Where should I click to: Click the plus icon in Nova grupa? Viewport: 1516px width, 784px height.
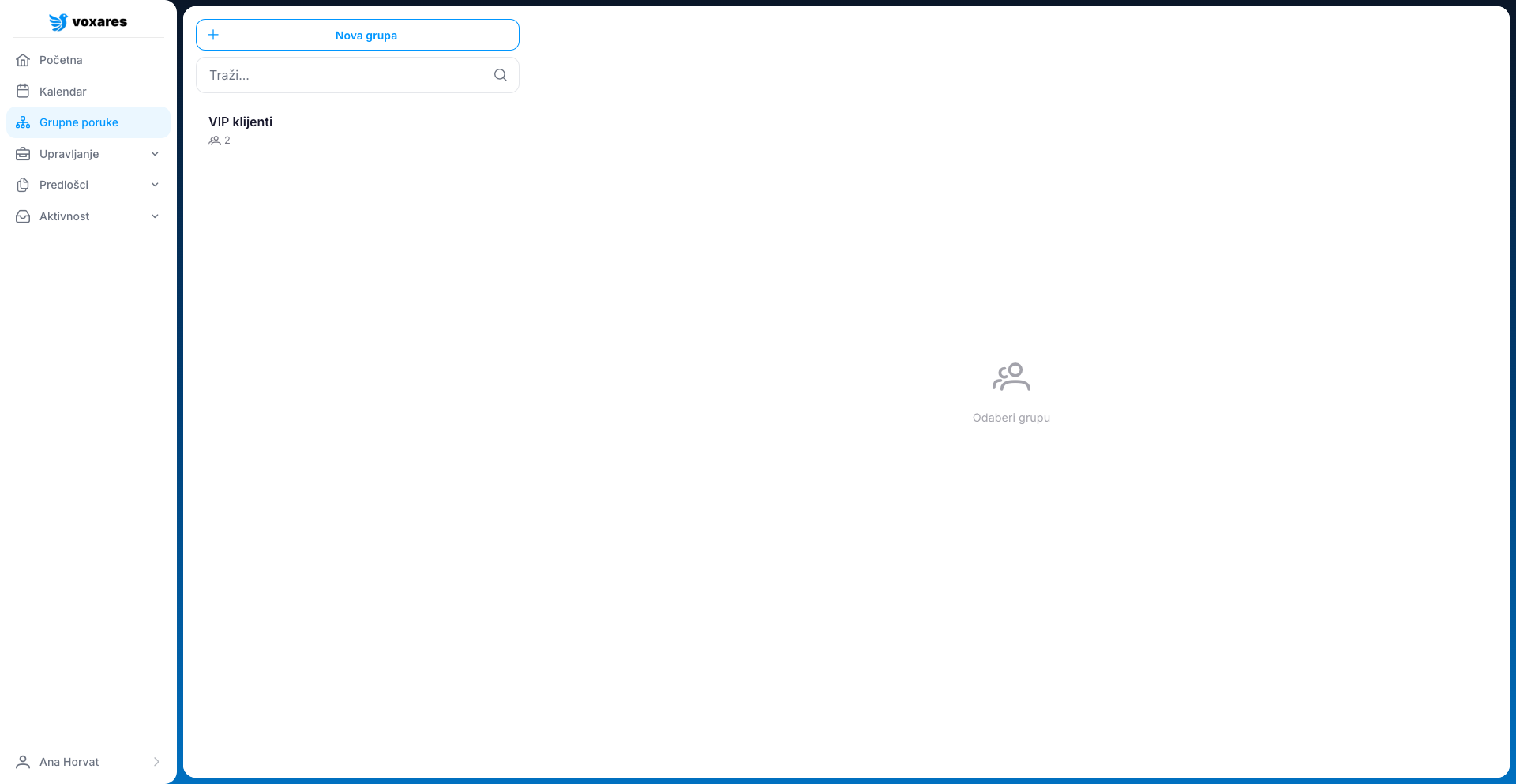[x=213, y=35]
